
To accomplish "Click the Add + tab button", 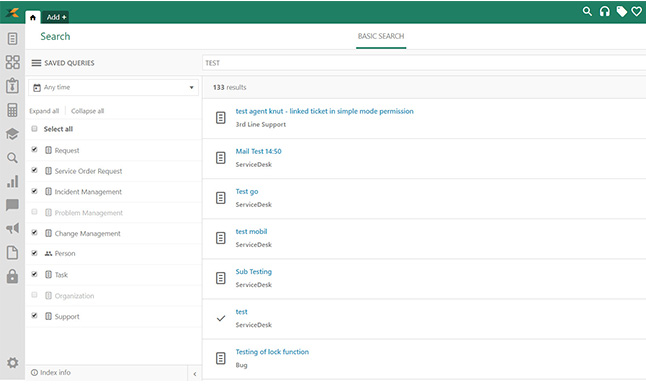I will 56,17.
